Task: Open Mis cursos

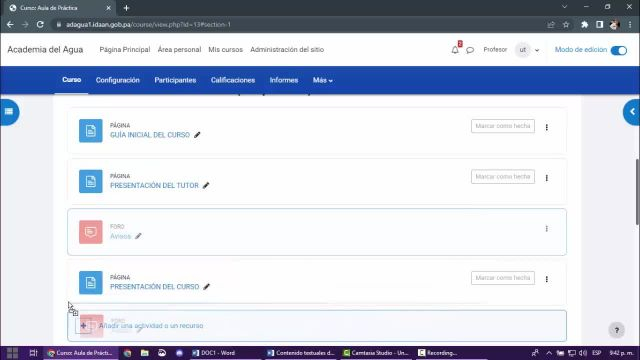Action: (225, 50)
